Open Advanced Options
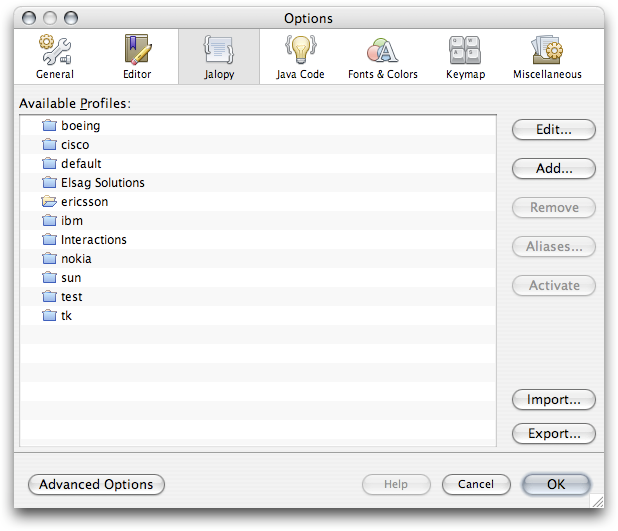The height and width of the screenshot is (531, 618). point(96,484)
